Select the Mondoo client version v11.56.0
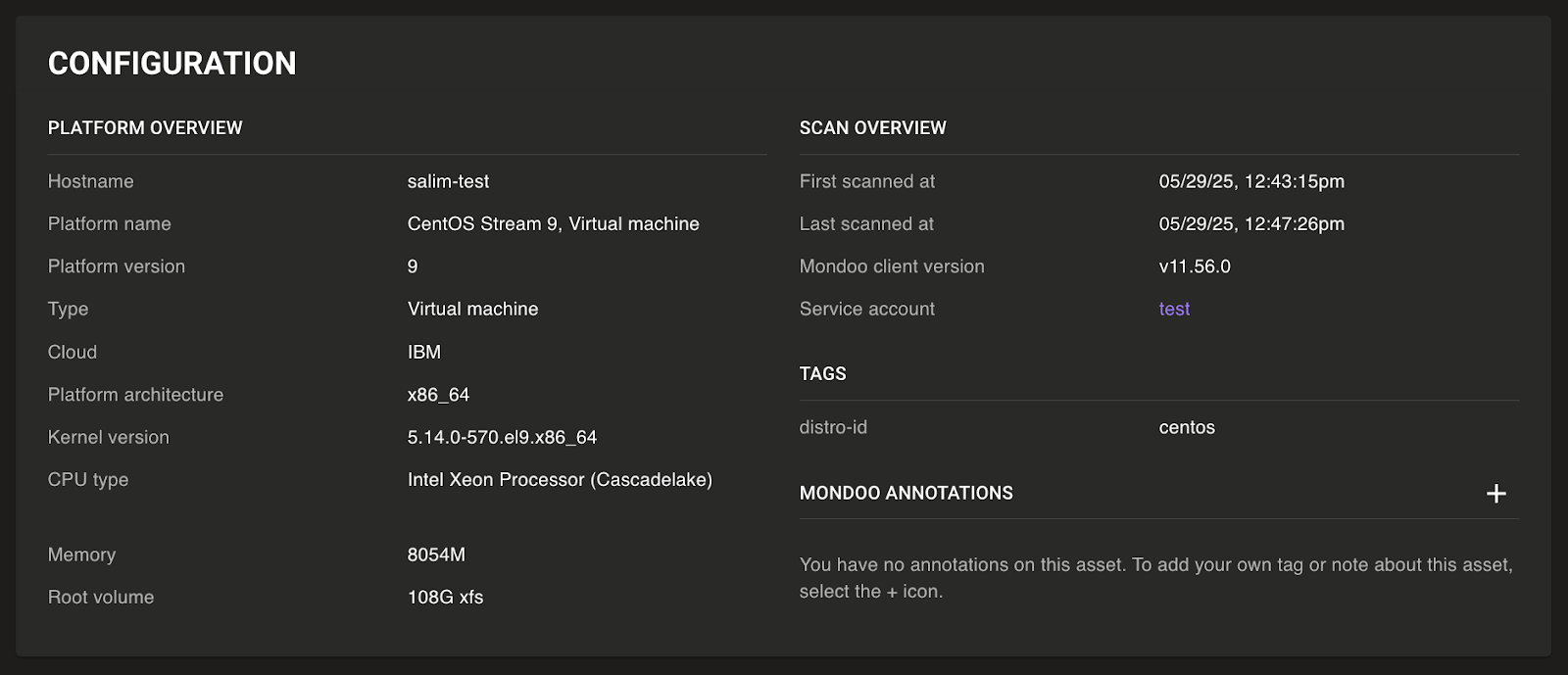This screenshot has height=675, width=1568. pos(1195,266)
